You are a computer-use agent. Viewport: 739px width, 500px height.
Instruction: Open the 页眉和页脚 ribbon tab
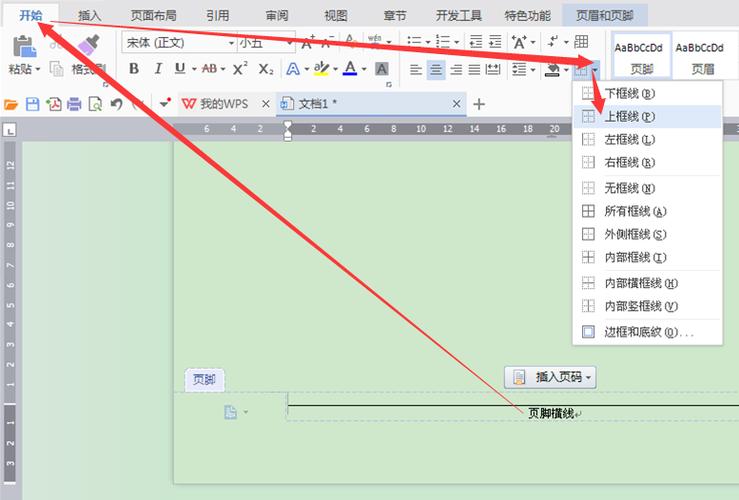coord(605,16)
